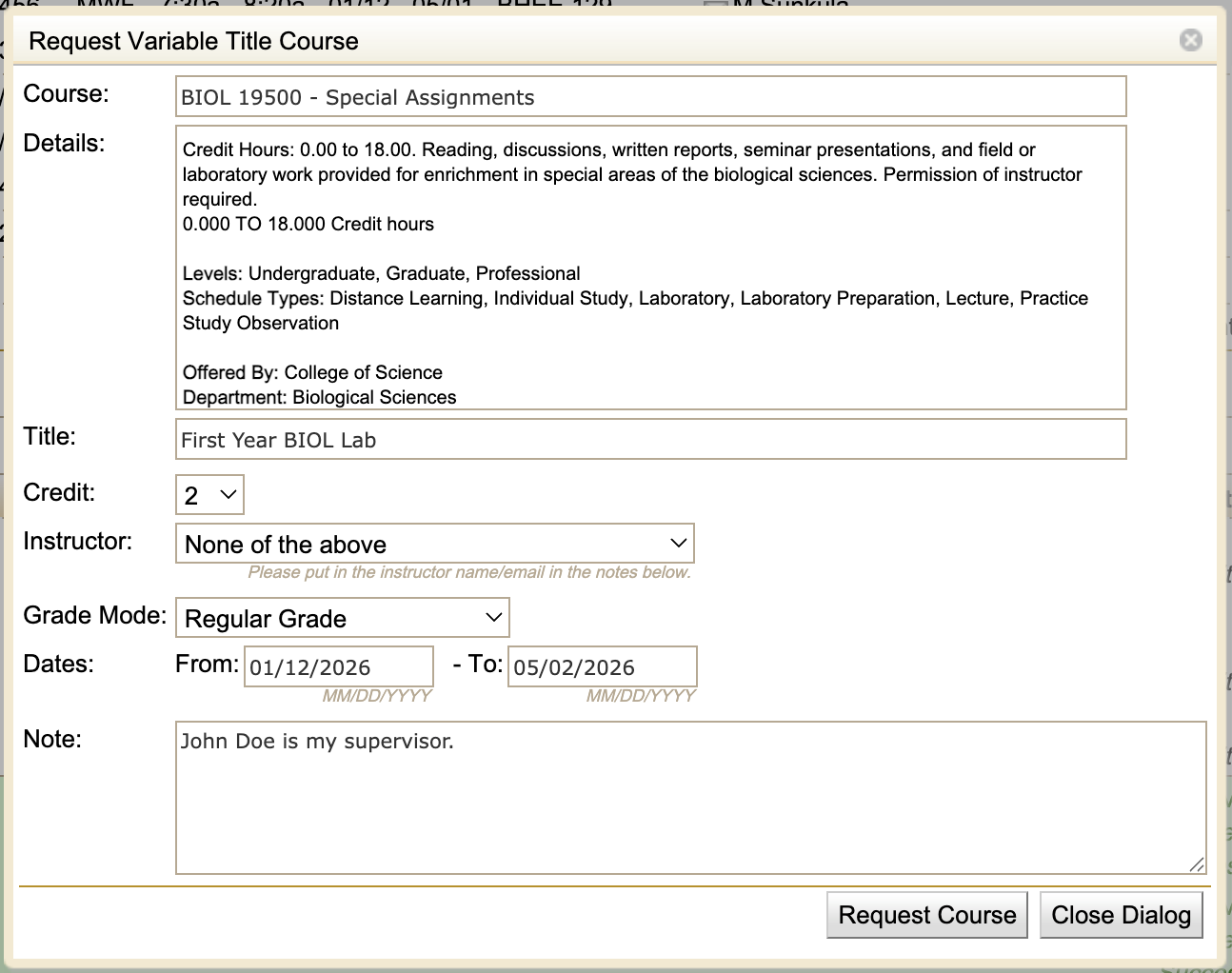Click the resize grip on the Note field
This screenshot has height=973, width=1232.
tap(1195, 864)
